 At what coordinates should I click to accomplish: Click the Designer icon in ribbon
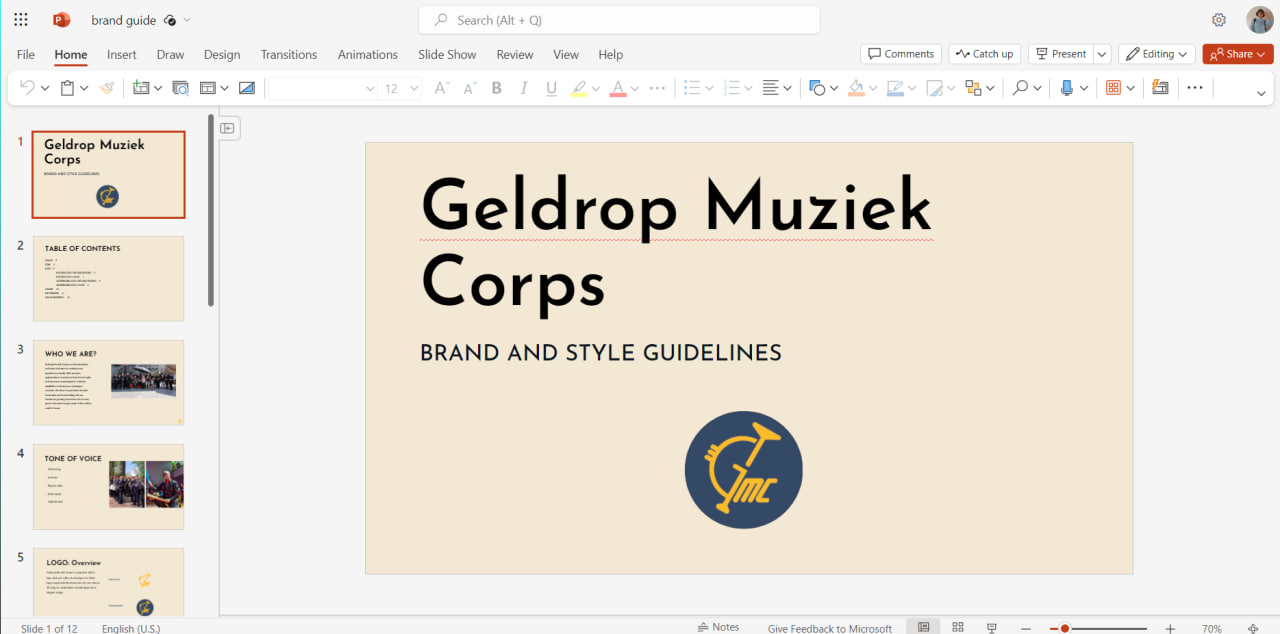pyautogui.click(x=1160, y=88)
